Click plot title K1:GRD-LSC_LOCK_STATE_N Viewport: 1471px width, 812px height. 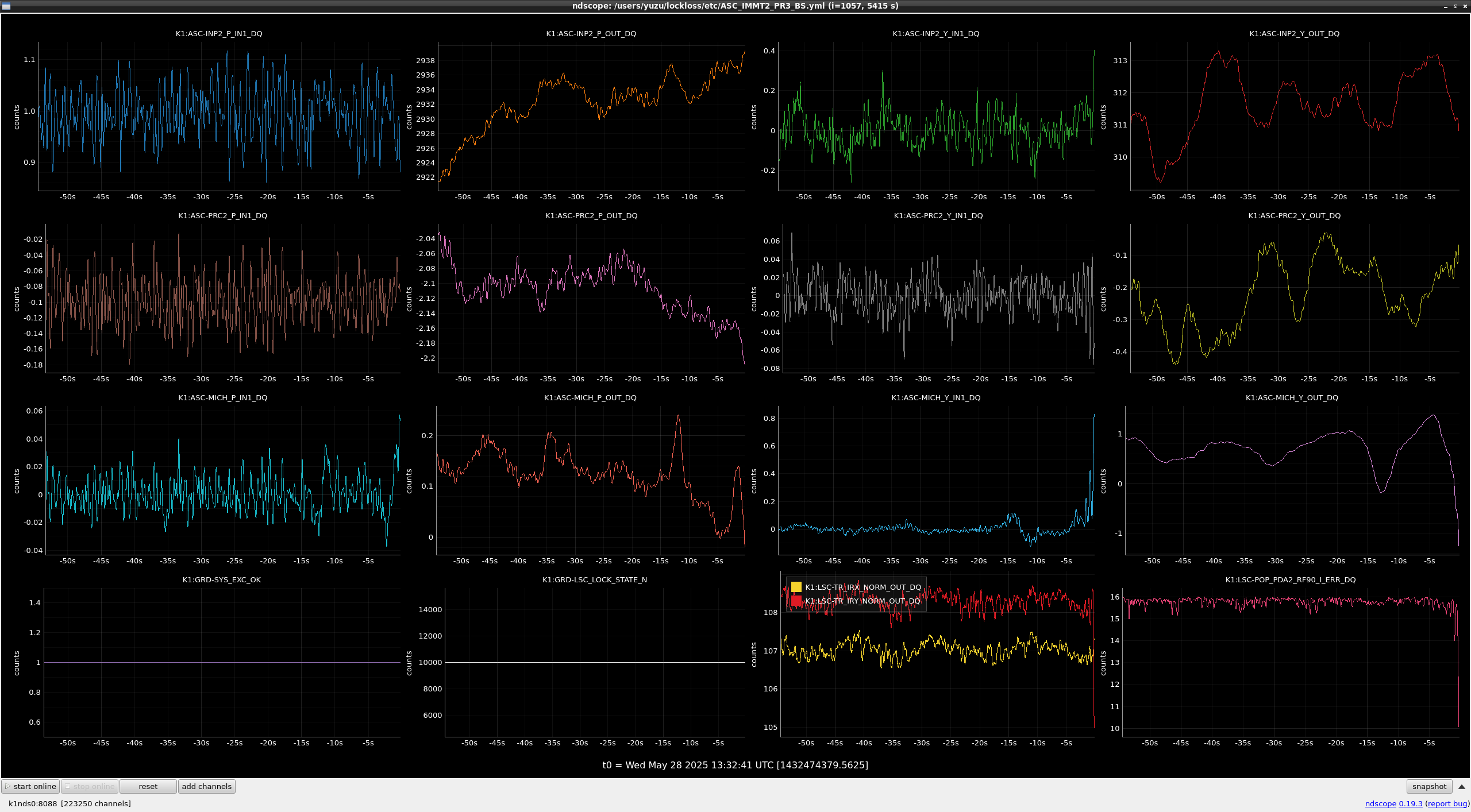(595, 579)
